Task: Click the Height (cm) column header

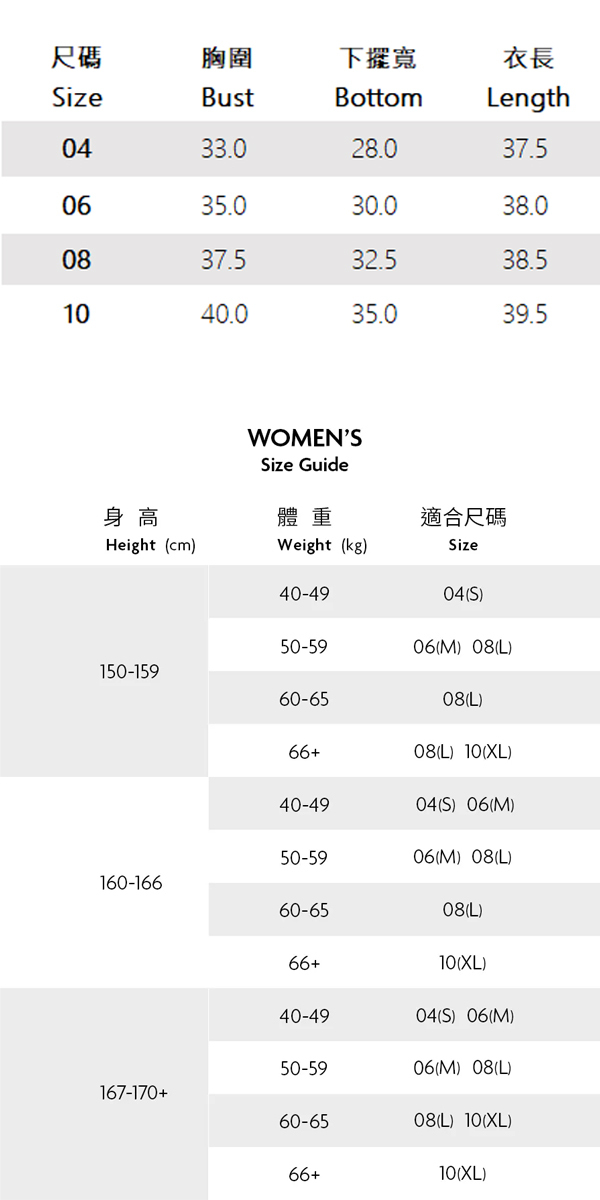Action: 150,545
